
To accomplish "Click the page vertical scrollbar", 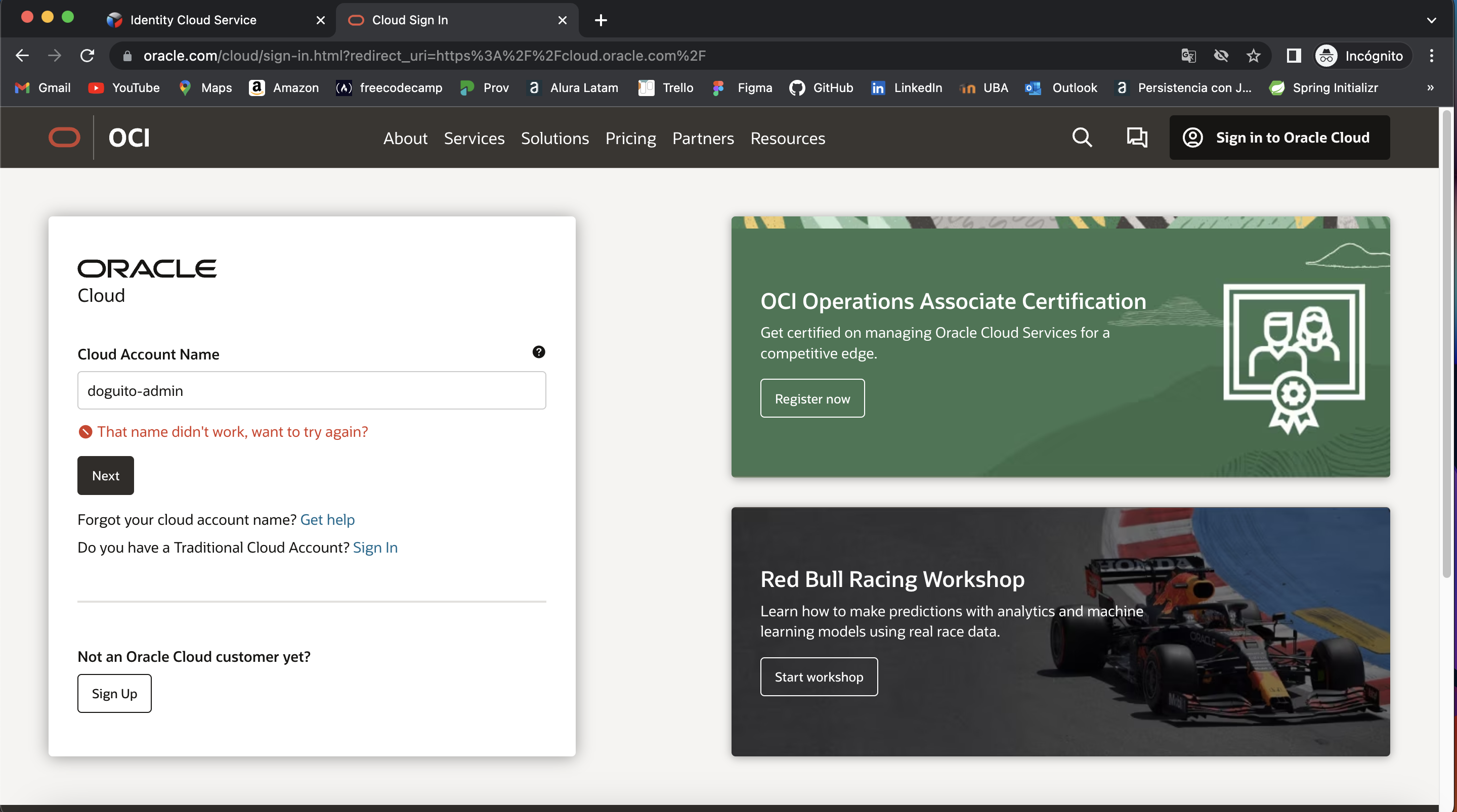I will [x=1446, y=344].
